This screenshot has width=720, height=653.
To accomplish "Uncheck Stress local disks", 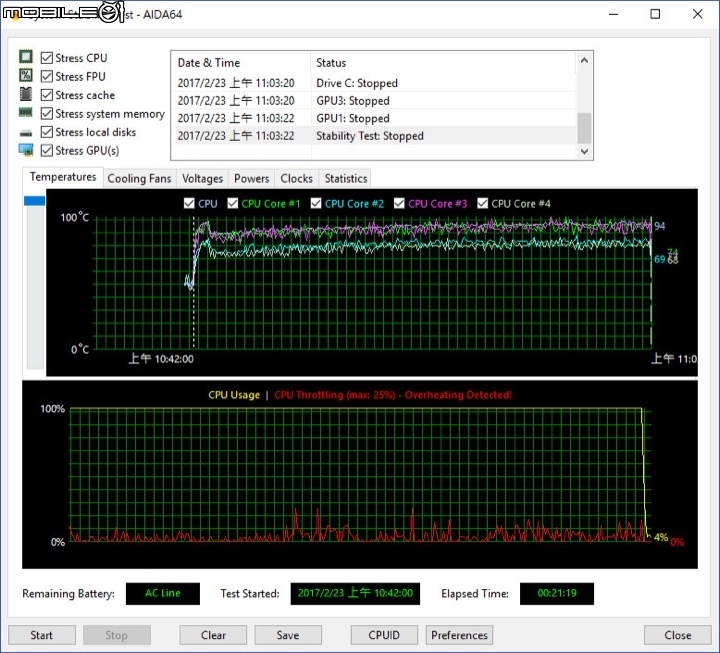I will coord(47,132).
